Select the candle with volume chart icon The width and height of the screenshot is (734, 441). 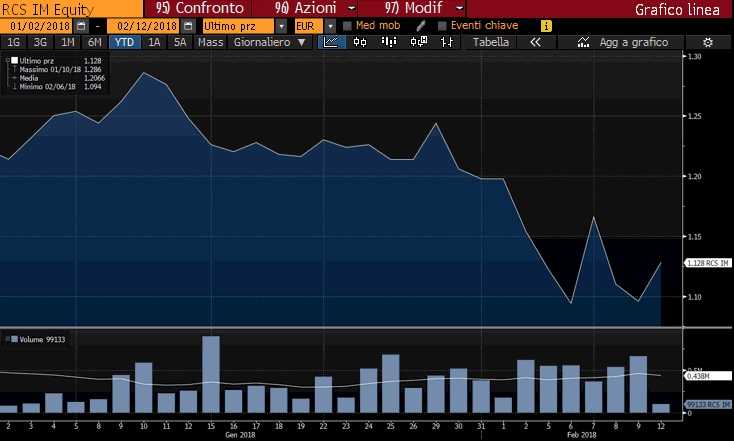point(418,42)
